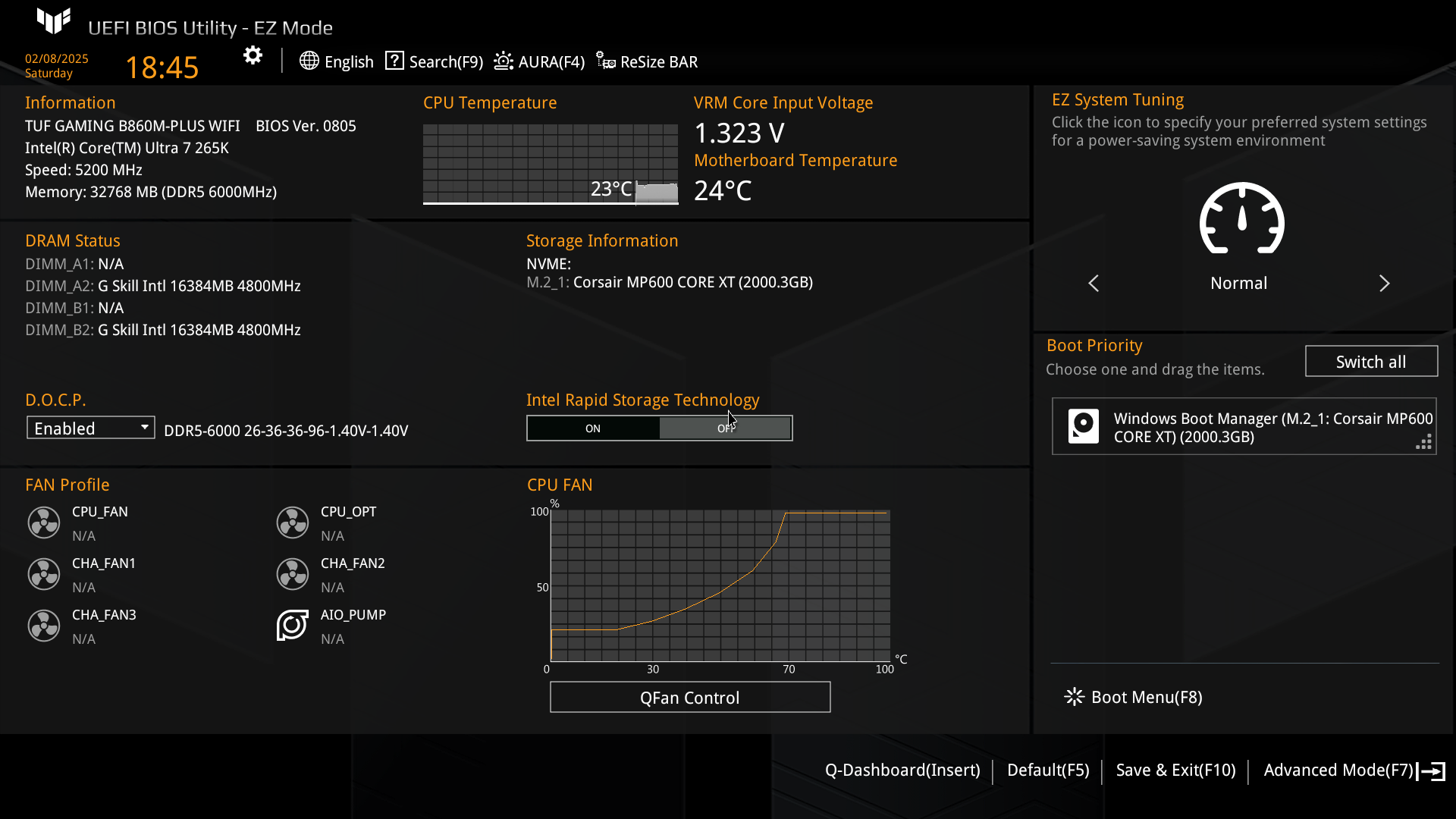Viewport: 1456px width, 819px height.
Task: Click the CPU FAN curve chart
Action: (720, 586)
